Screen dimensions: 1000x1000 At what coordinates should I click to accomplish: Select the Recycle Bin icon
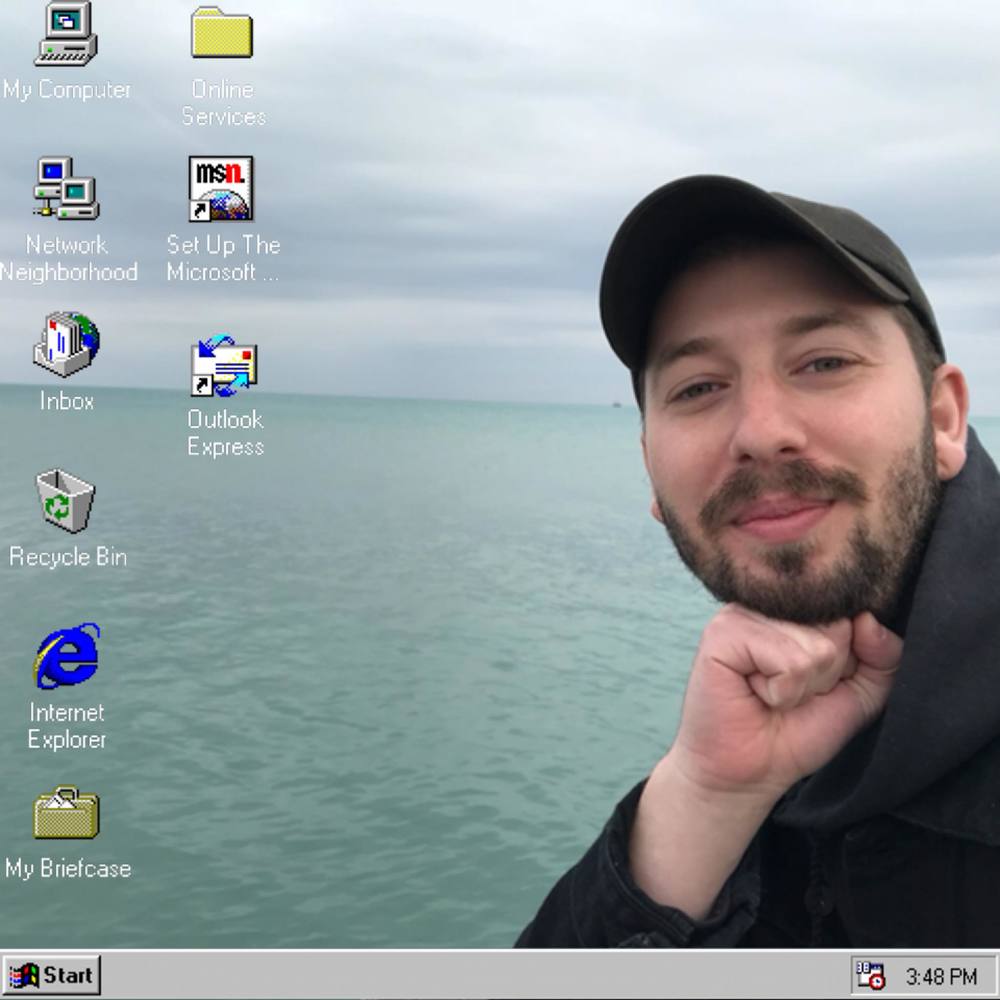(x=65, y=501)
